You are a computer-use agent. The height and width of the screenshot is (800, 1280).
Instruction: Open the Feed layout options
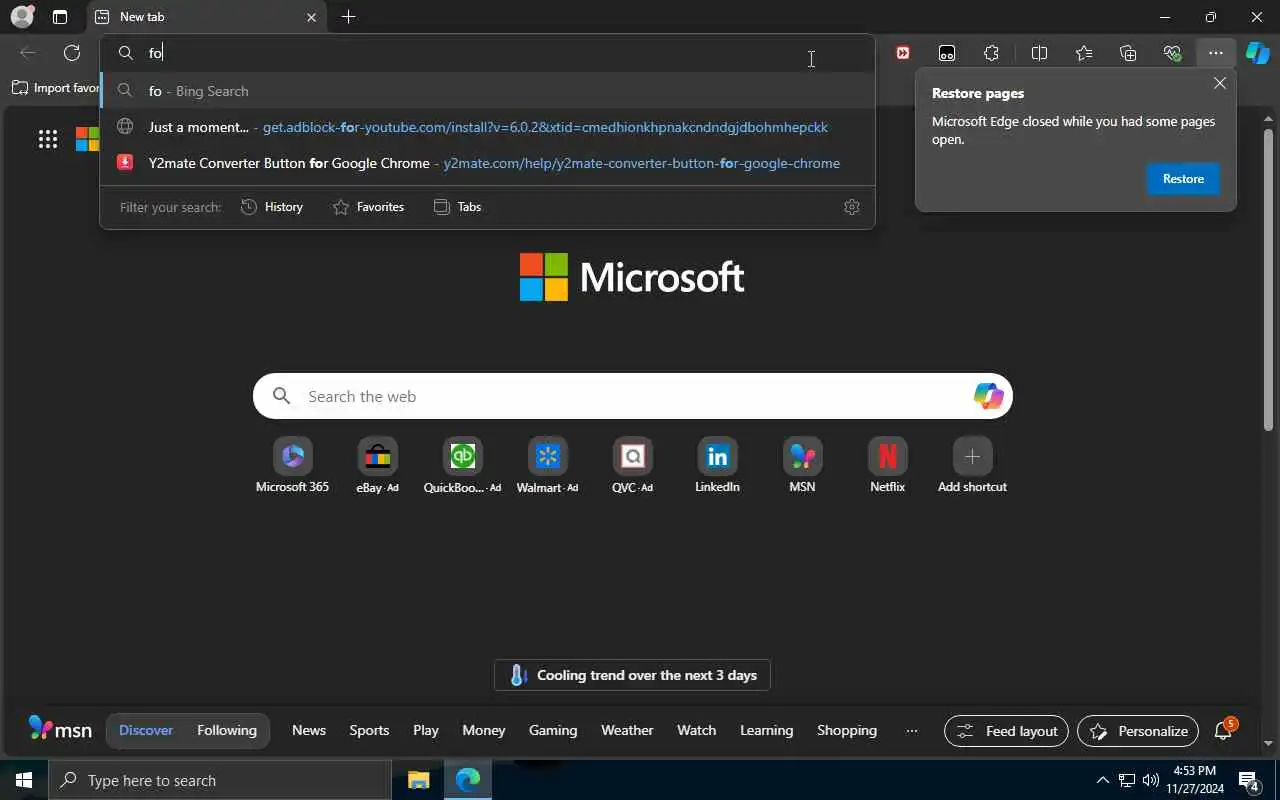(x=1006, y=731)
